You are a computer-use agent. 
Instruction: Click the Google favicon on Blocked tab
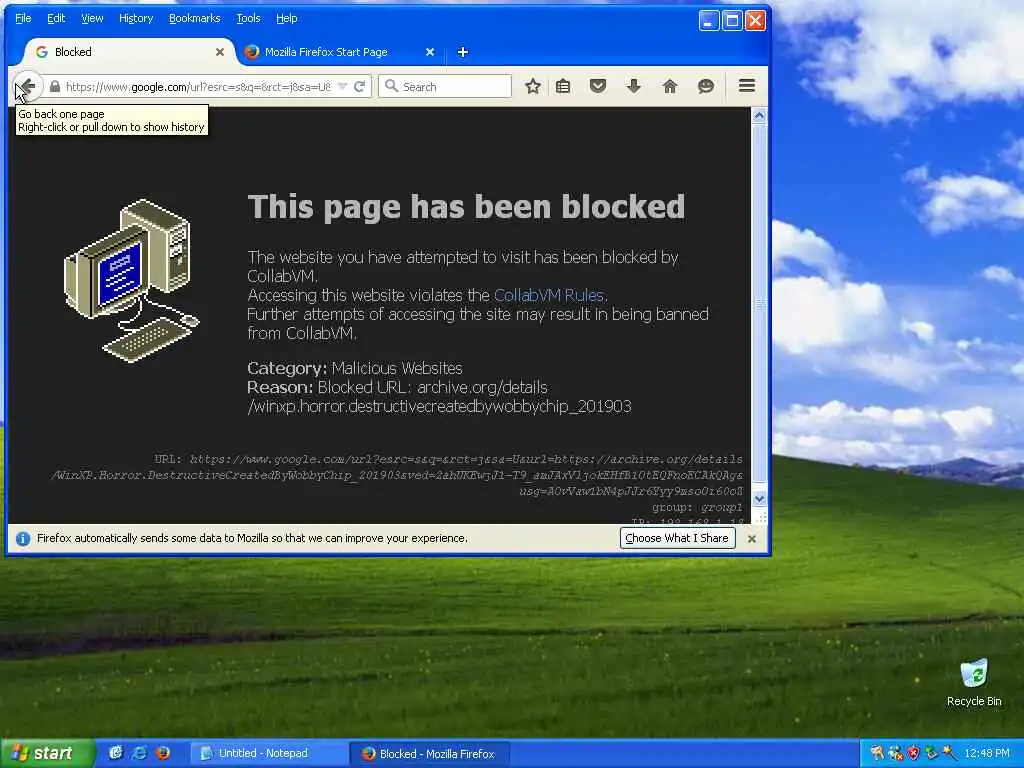tap(42, 52)
